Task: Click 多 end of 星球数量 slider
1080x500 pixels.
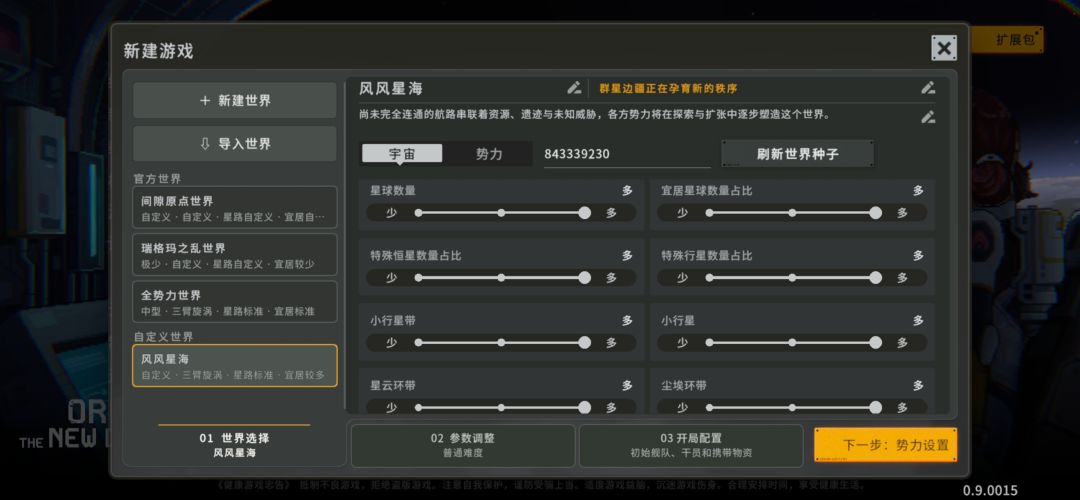Action: coord(611,213)
